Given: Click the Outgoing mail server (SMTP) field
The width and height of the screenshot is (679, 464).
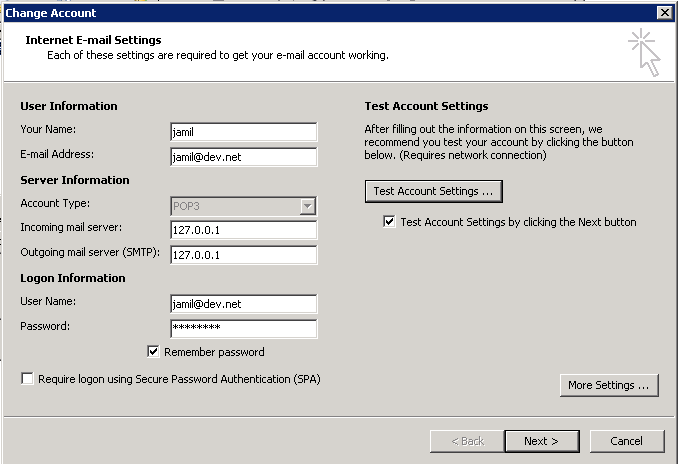Looking at the screenshot, I should pos(243,255).
